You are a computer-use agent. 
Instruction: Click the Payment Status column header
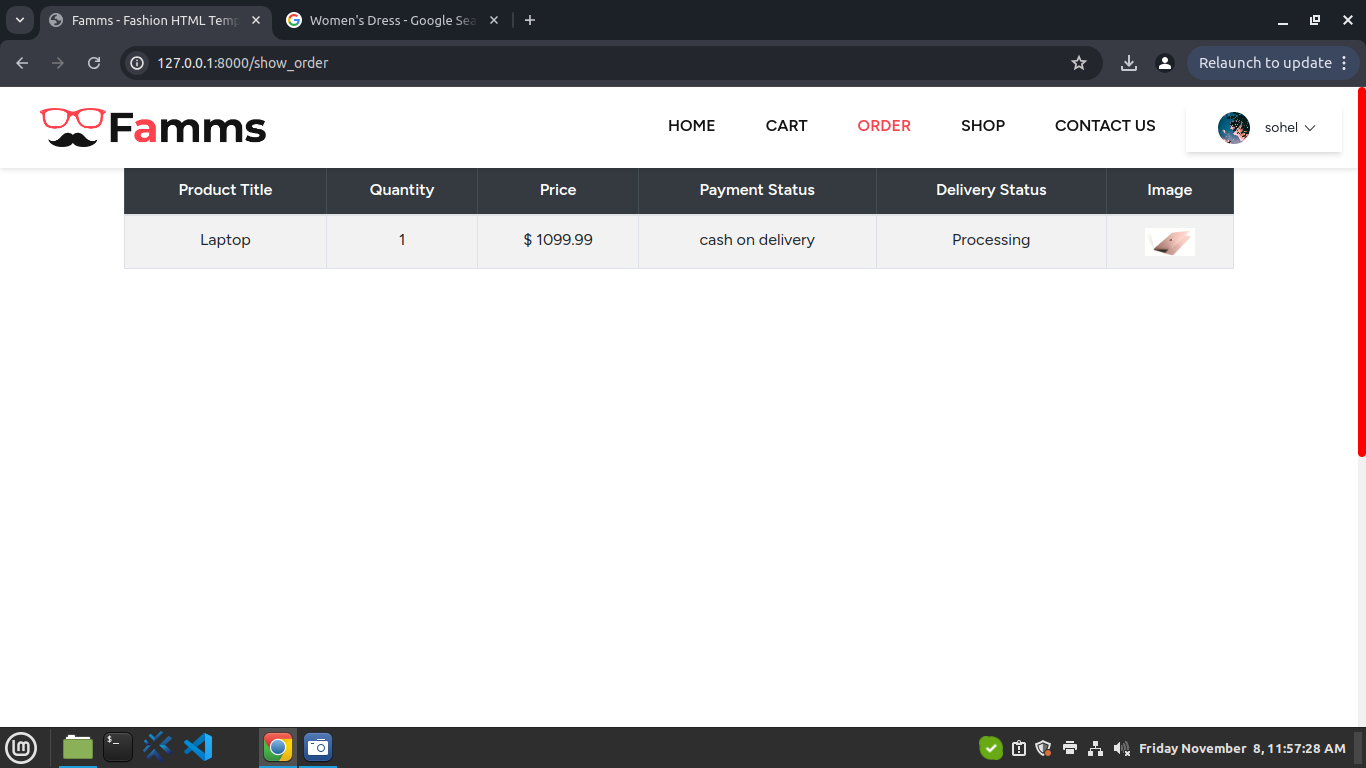(757, 190)
